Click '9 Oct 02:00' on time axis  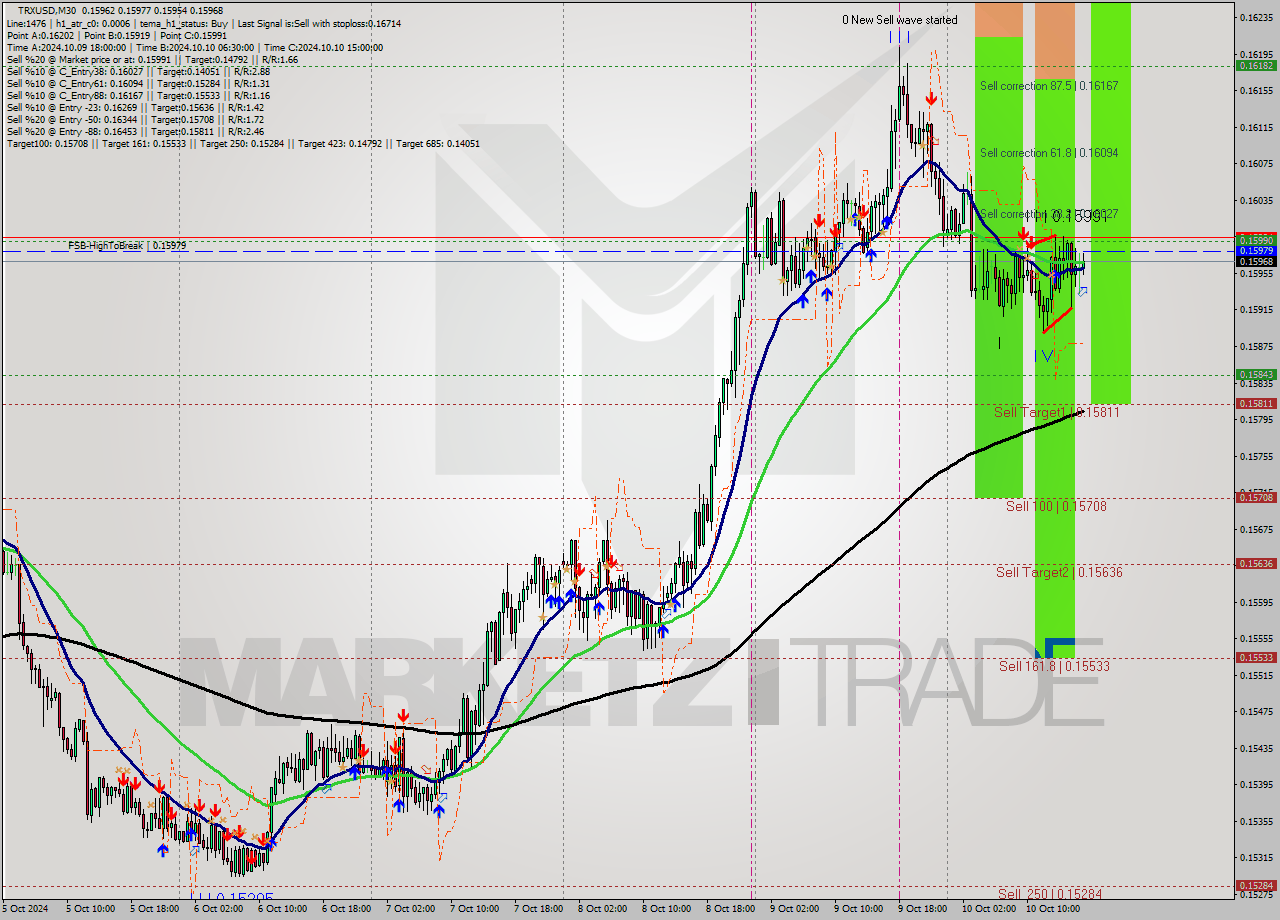795,909
